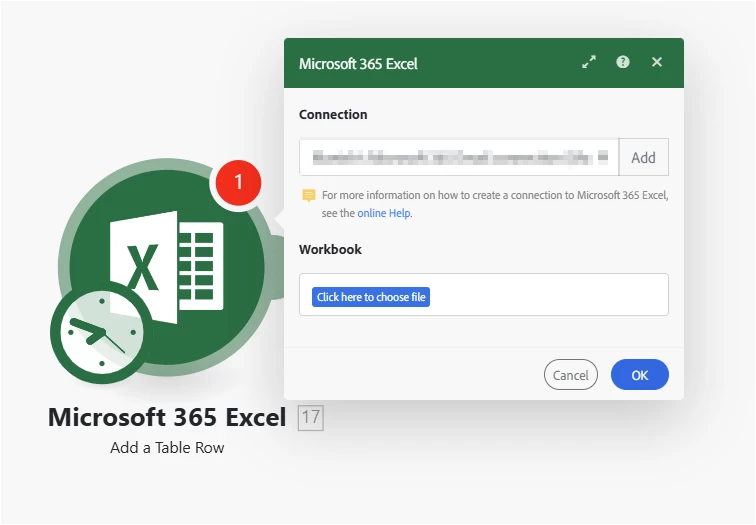The image size is (756, 525).
Task: Open the blurred Connection field
Action: pos(459,157)
